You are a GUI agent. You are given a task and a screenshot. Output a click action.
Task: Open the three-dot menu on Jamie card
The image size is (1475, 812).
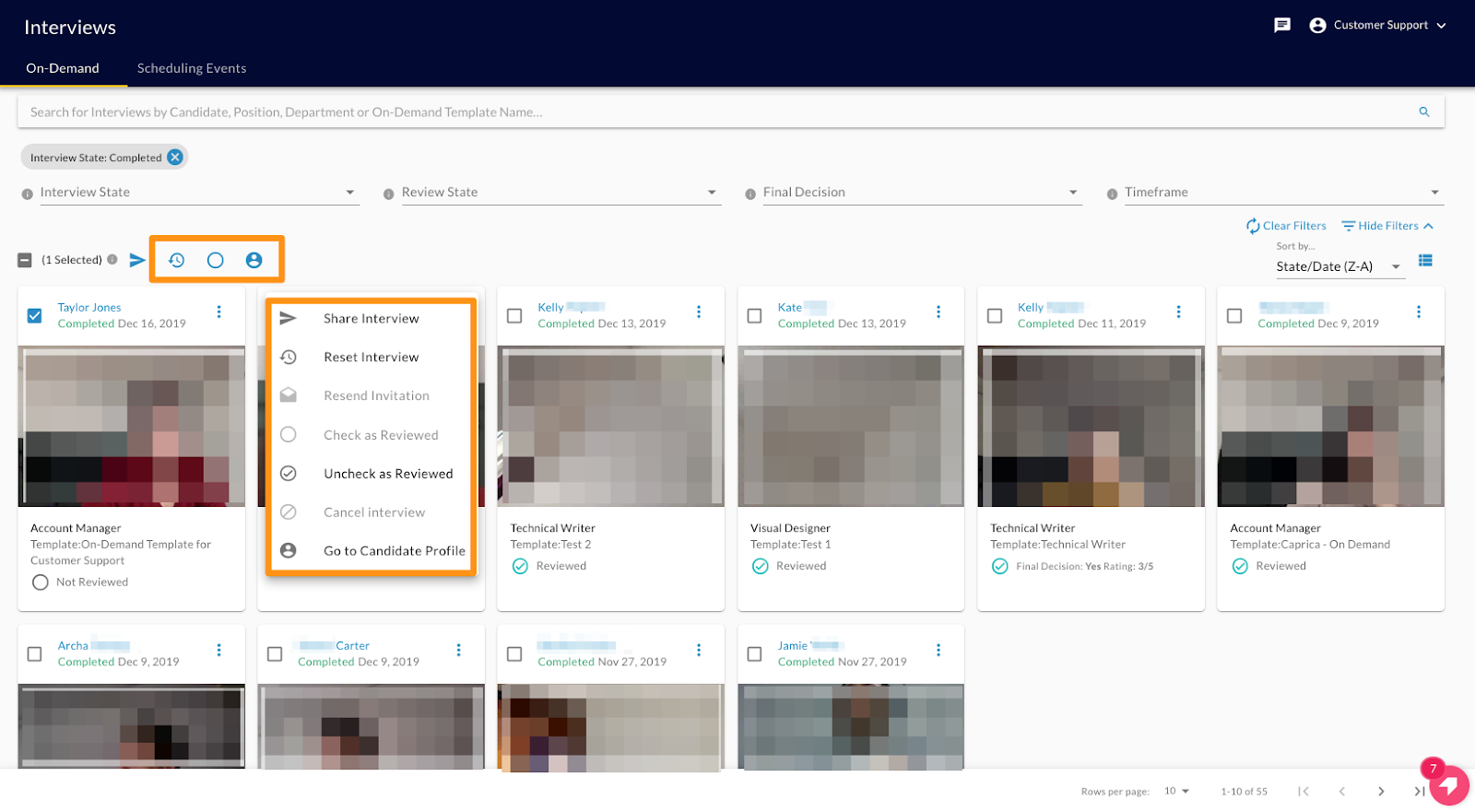coord(938,651)
